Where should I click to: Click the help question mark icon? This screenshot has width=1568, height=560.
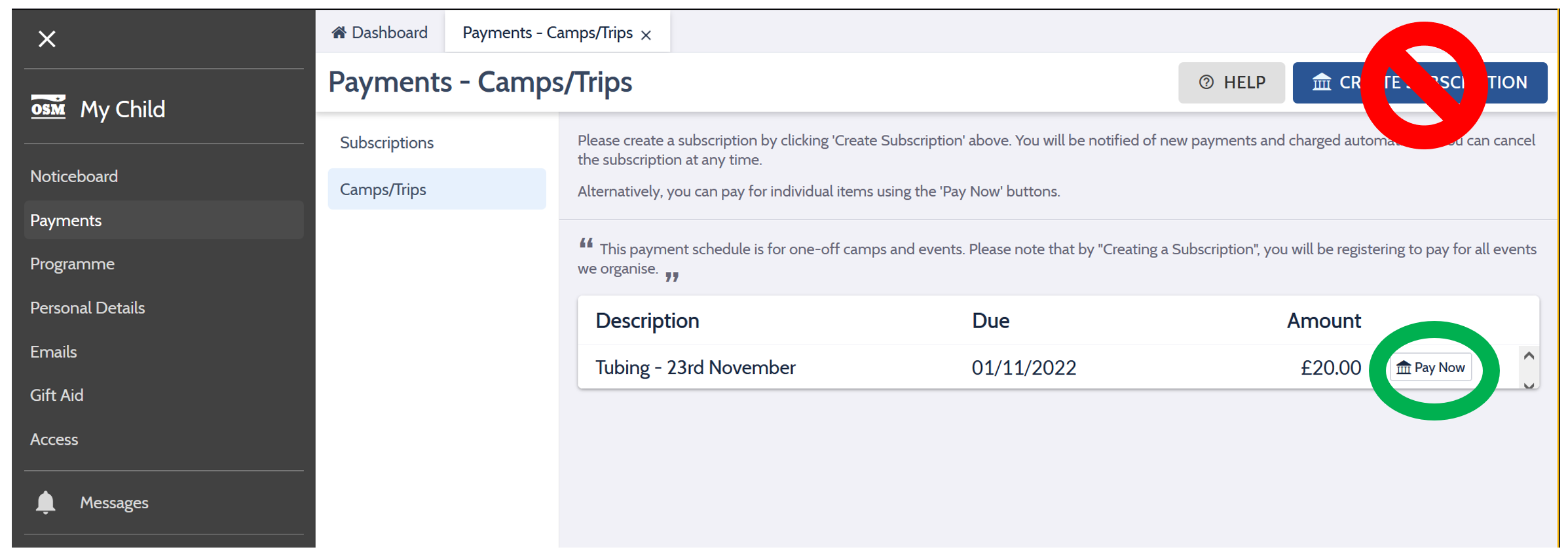point(1206,83)
